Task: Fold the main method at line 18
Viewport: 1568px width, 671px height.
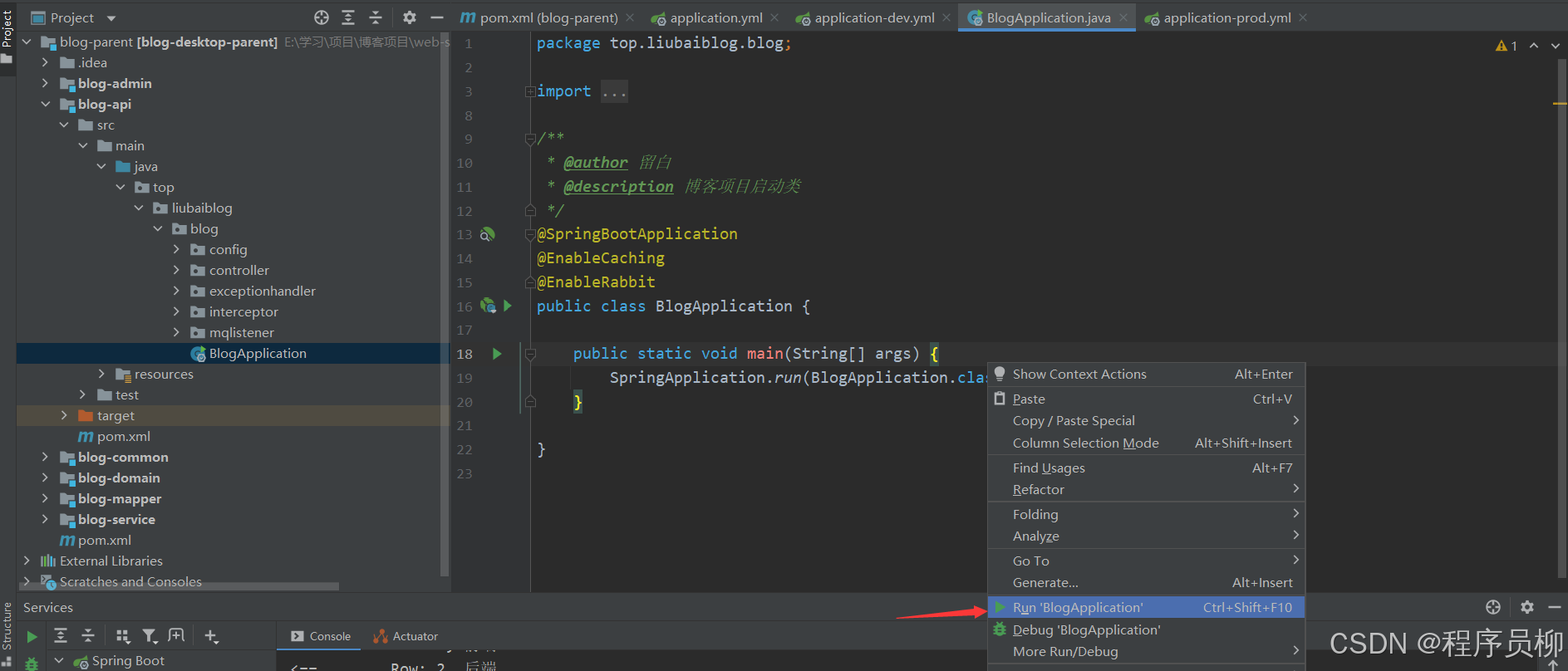Action: (x=530, y=354)
